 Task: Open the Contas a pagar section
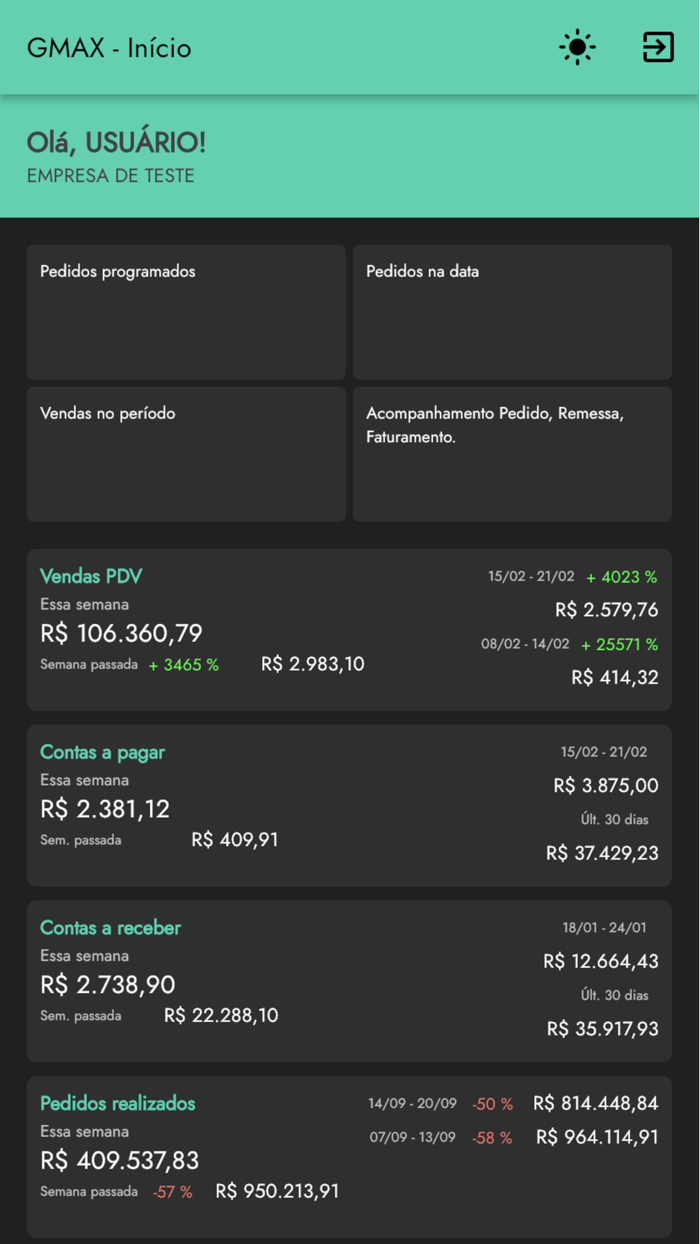102,752
